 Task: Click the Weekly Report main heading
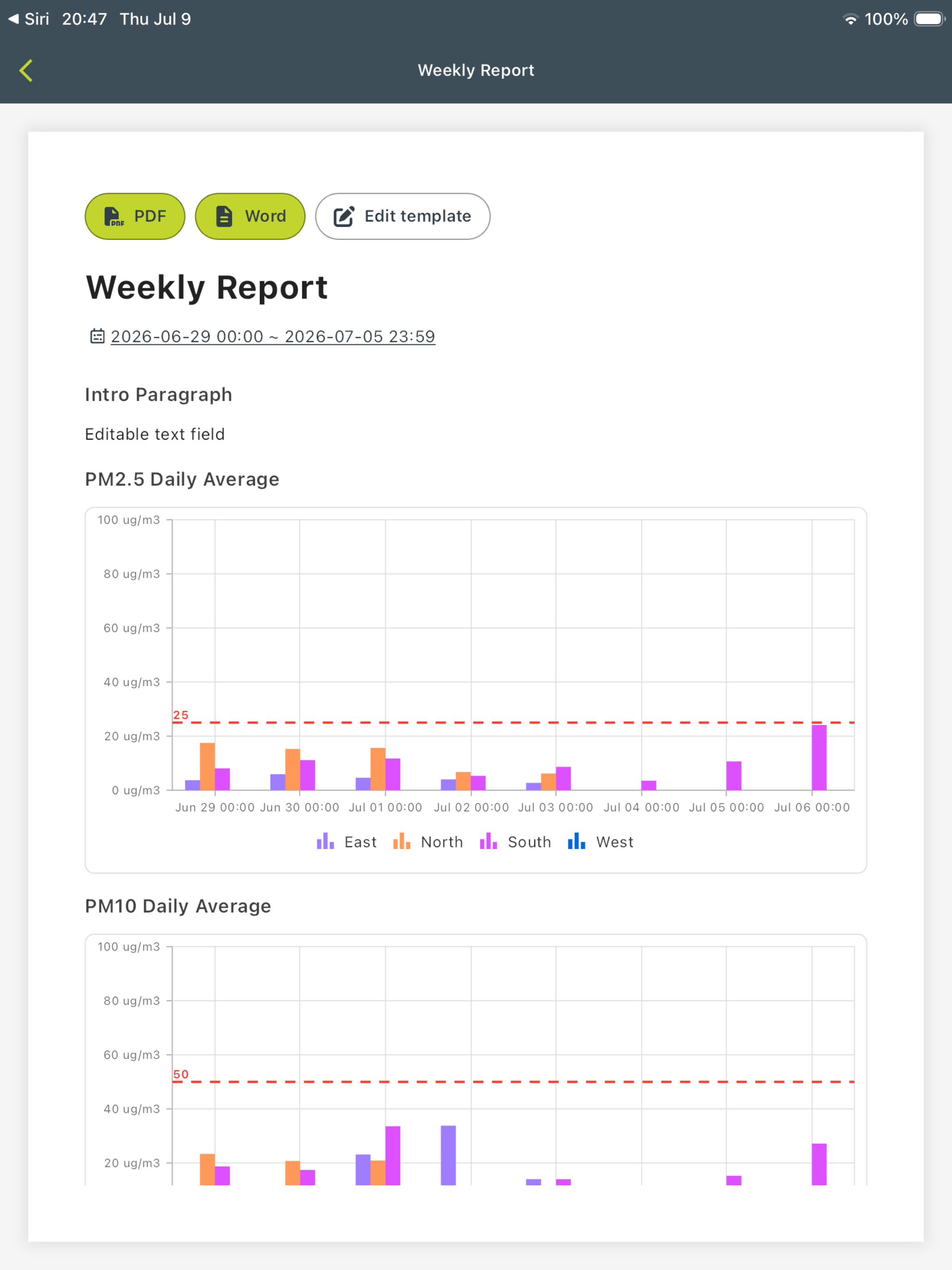click(207, 288)
